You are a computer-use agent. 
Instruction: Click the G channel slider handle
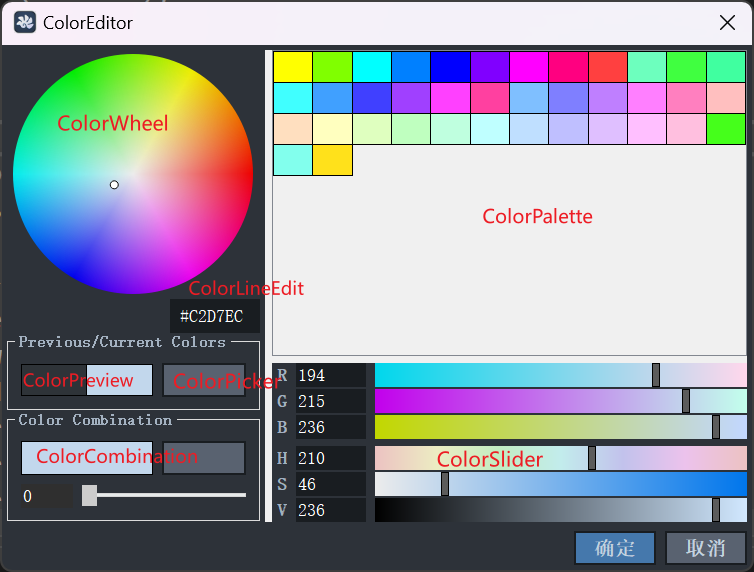(x=686, y=401)
